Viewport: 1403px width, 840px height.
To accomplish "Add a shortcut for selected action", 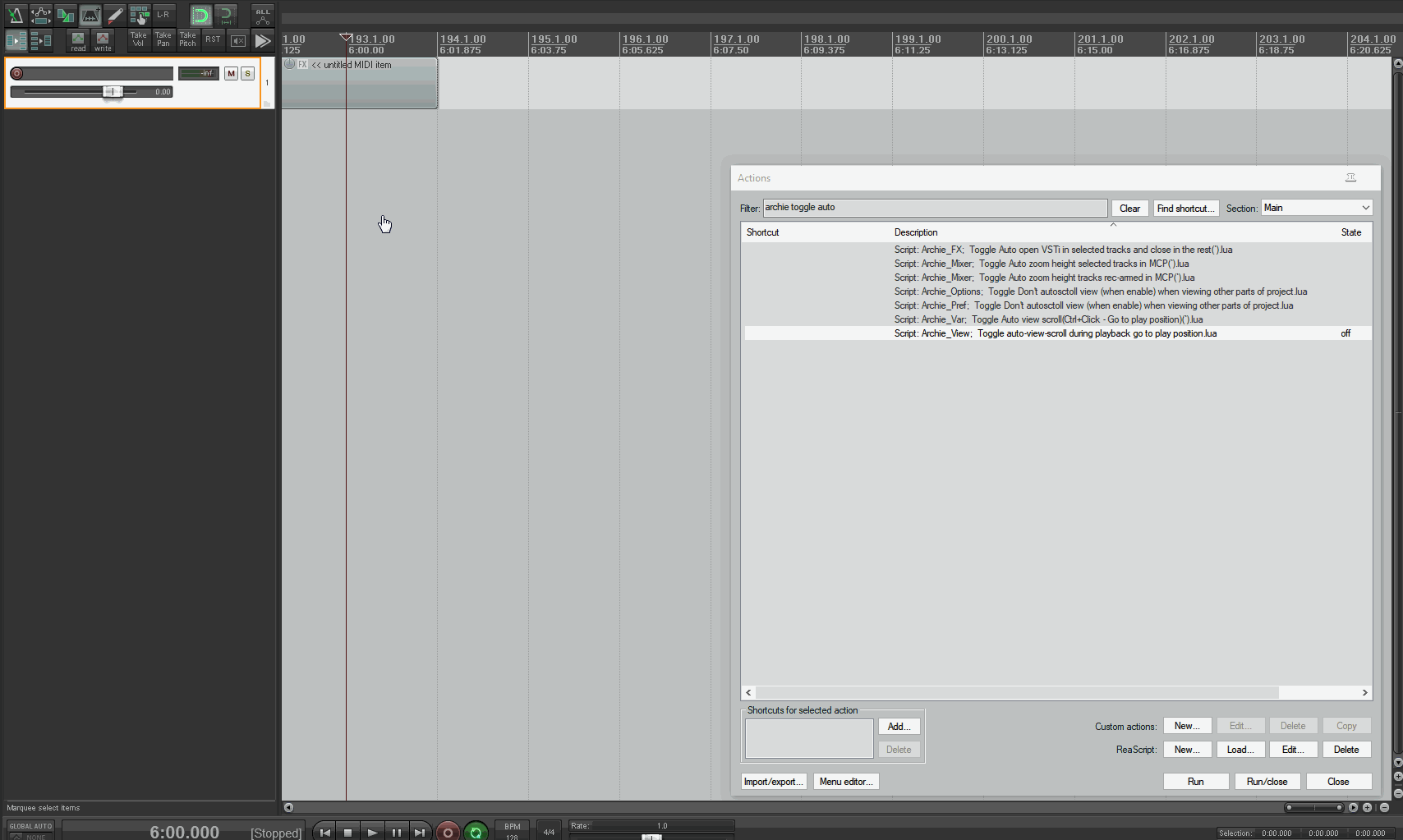I will (x=899, y=727).
